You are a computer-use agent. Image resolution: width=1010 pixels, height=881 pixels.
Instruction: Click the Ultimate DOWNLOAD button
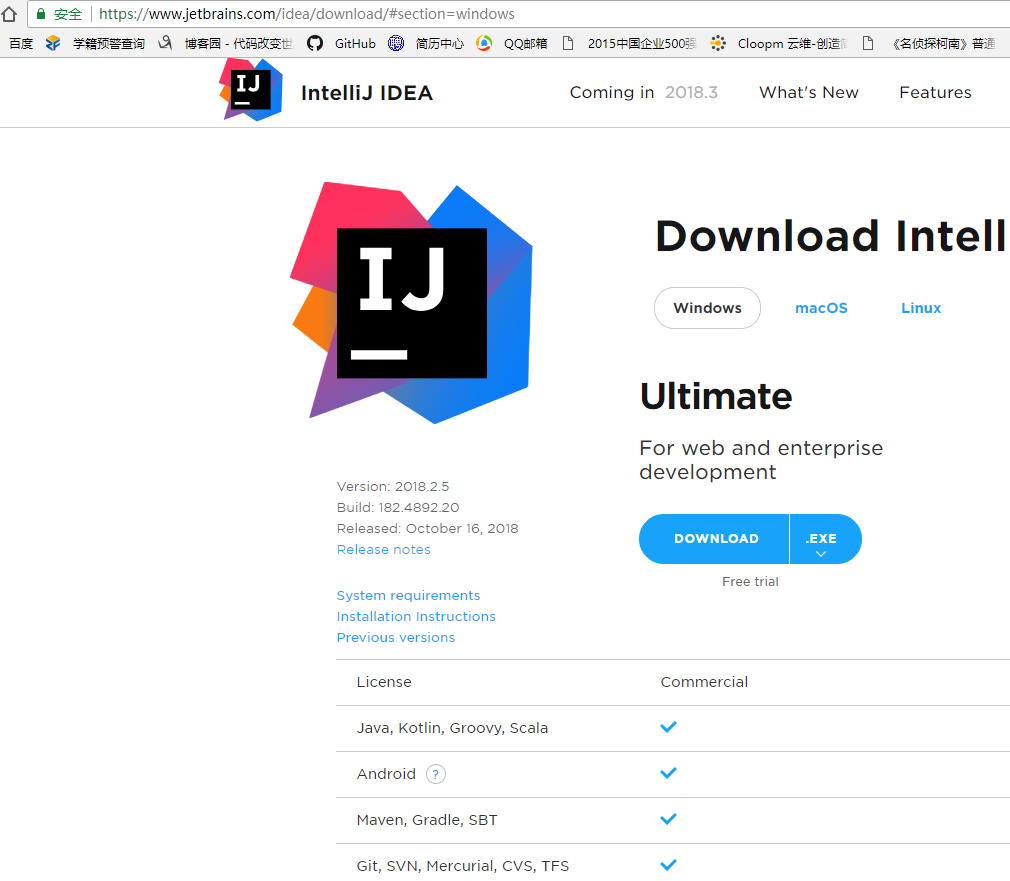click(715, 538)
